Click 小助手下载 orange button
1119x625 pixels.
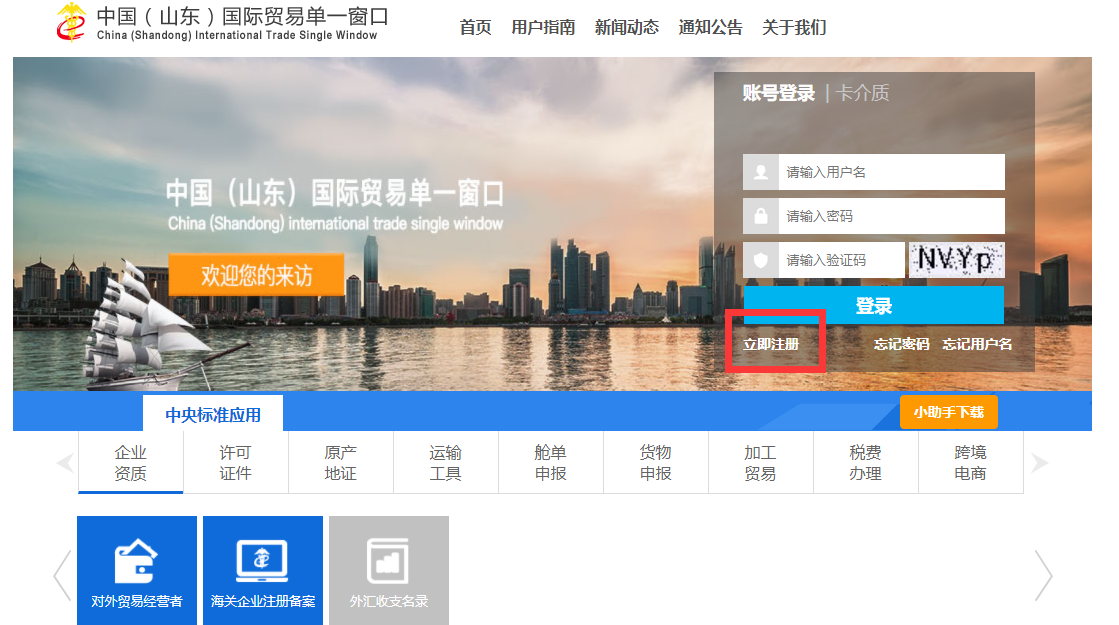pos(948,412)
